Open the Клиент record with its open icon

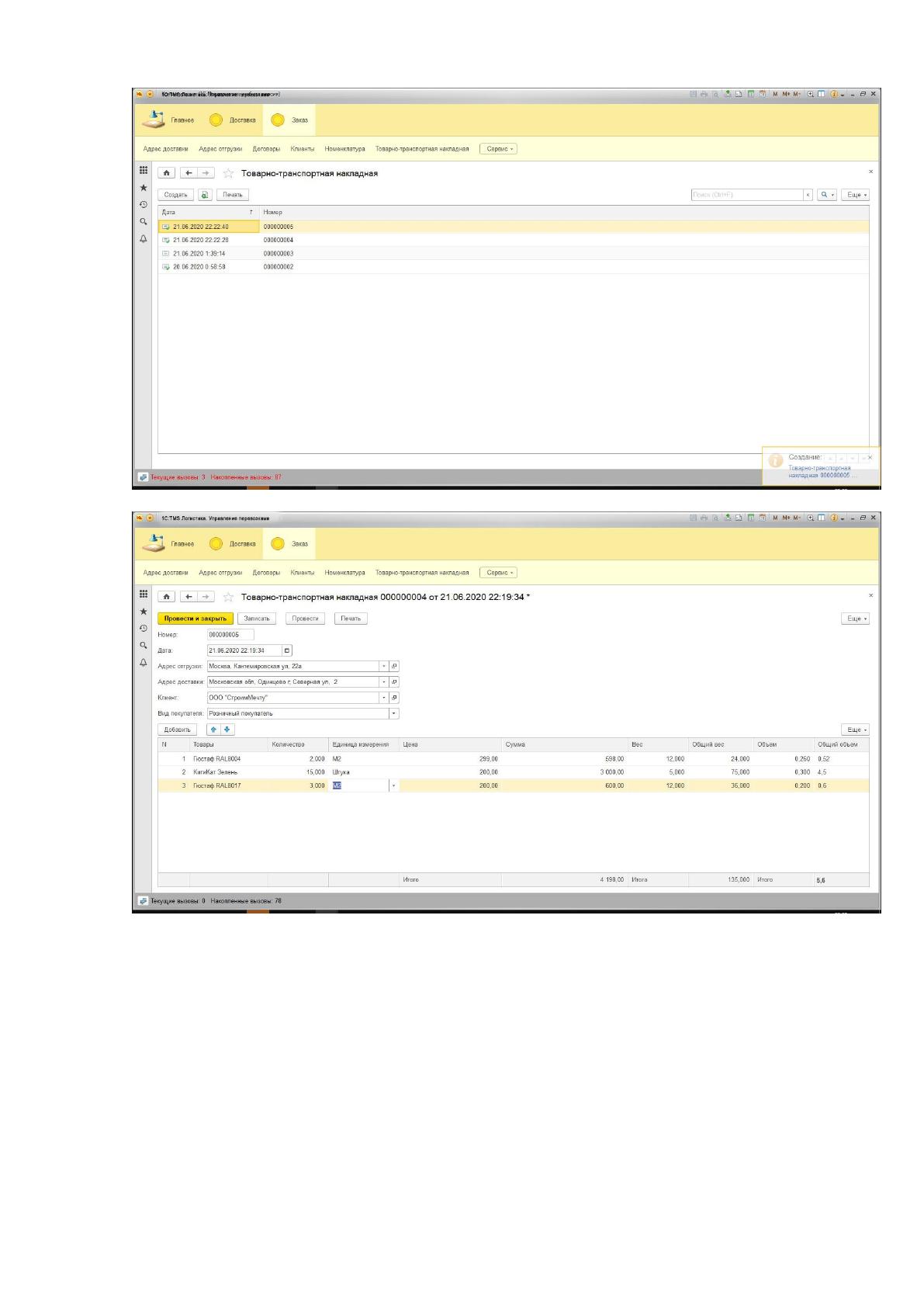[394, 698]
